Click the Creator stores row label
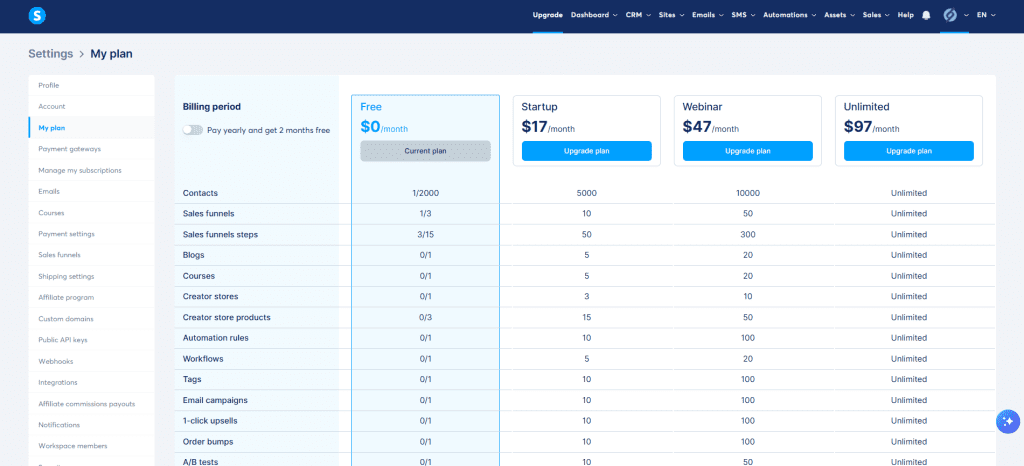Viewport: 1024px width, 466px height. click(x=210, y=296)
